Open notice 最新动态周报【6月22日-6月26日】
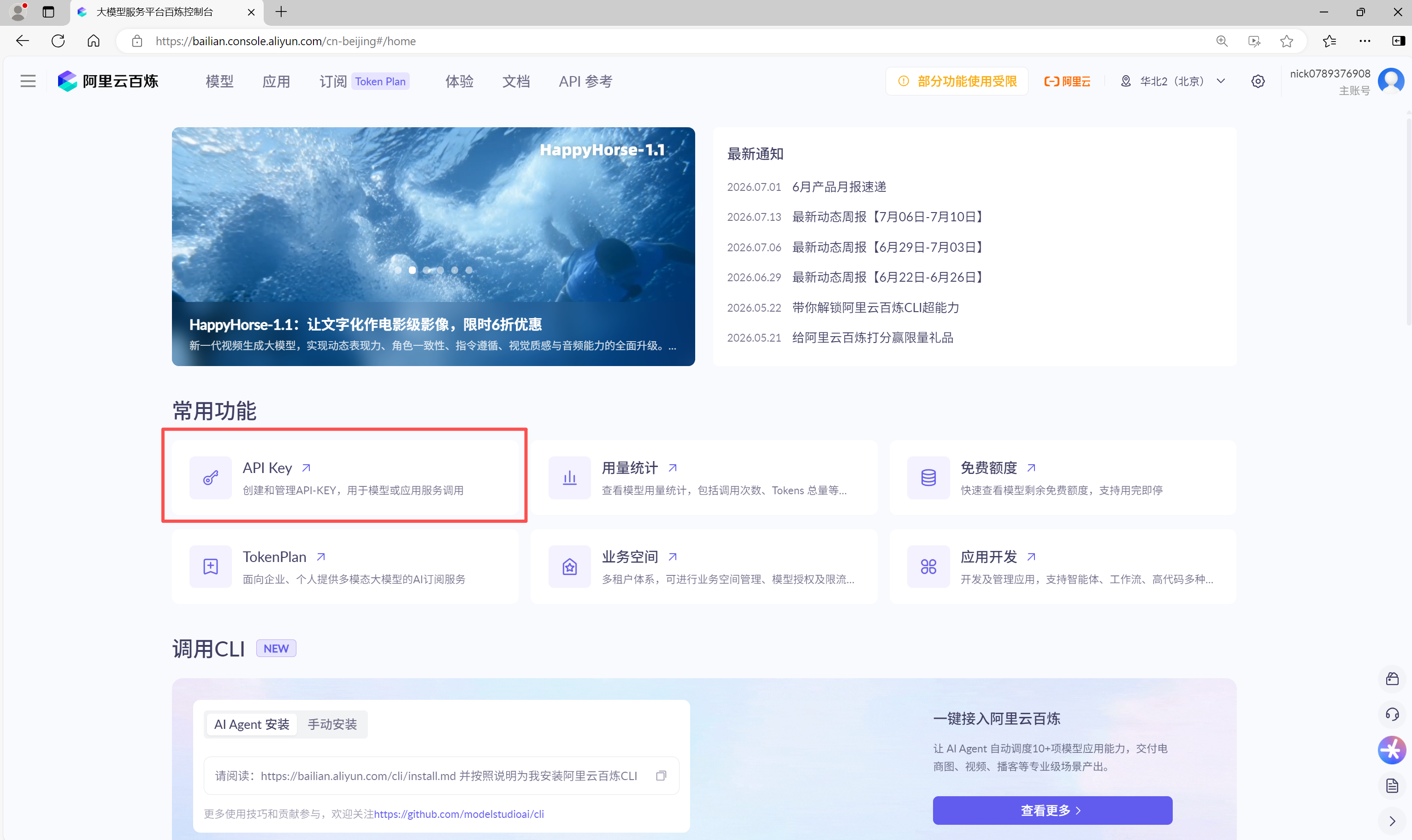The width and height of the screenshot is (1412, 840). [889, 277]
